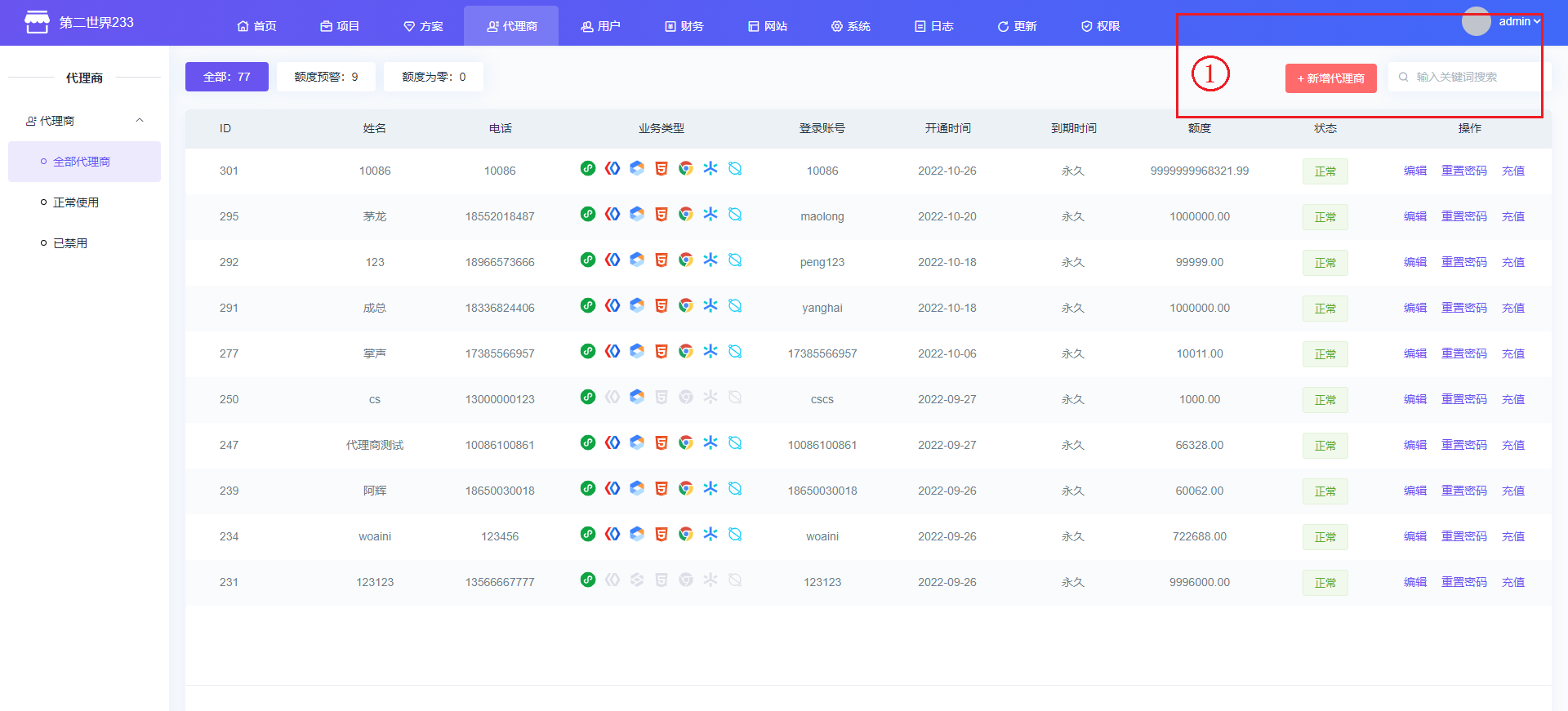Screen dimensions: 1568x711
Task: Click the storefront logo icon in header
Action: 37,22
